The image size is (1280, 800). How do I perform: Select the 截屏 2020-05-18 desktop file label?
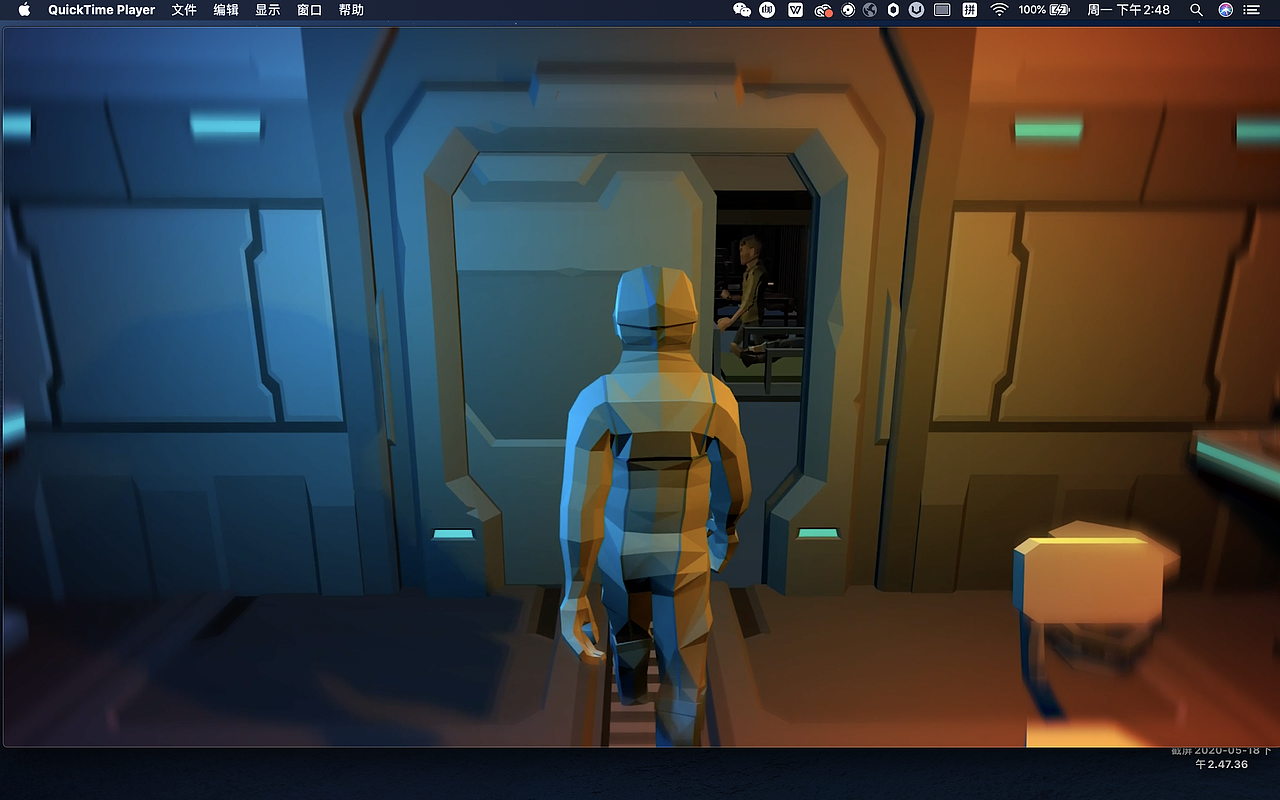coord(1221,757)
